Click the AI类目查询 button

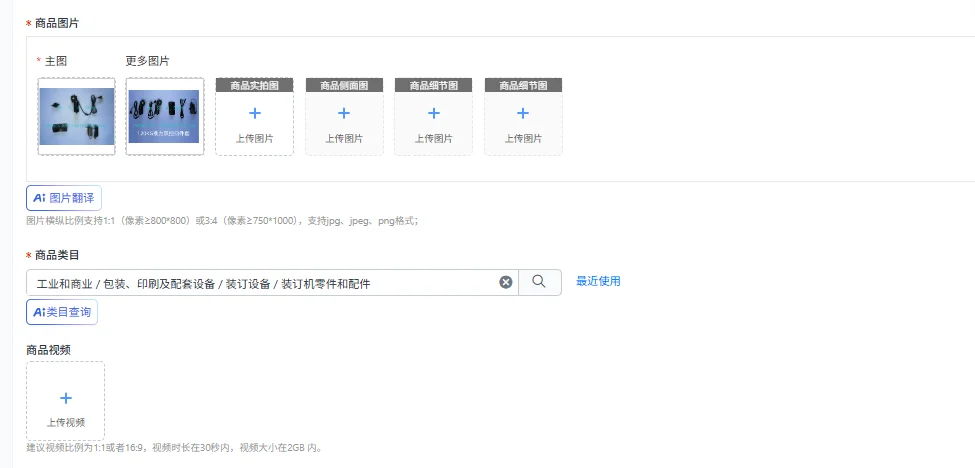click(62, 312)
